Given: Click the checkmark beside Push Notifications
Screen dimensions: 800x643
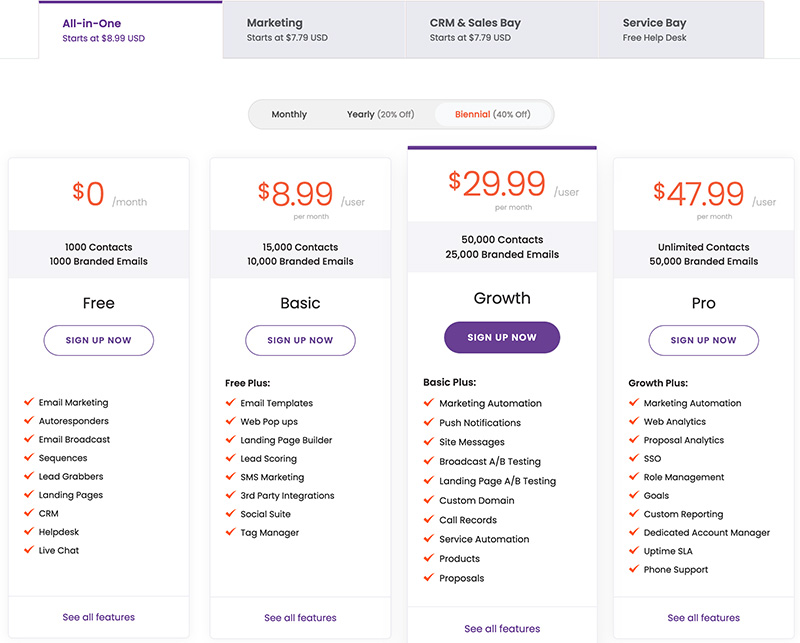Looking at the screenshot, I should pos(428,423).
